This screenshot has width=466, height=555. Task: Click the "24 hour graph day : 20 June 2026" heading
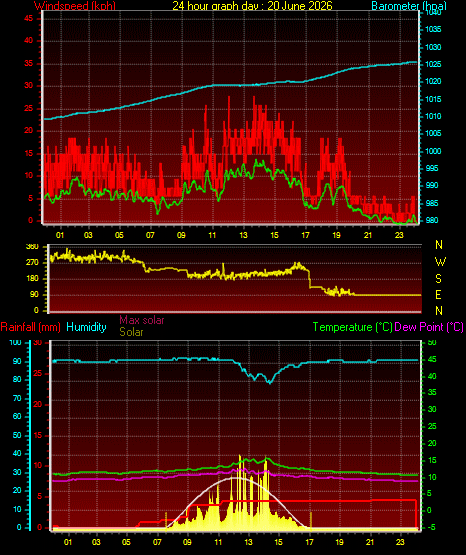(252, 6)
